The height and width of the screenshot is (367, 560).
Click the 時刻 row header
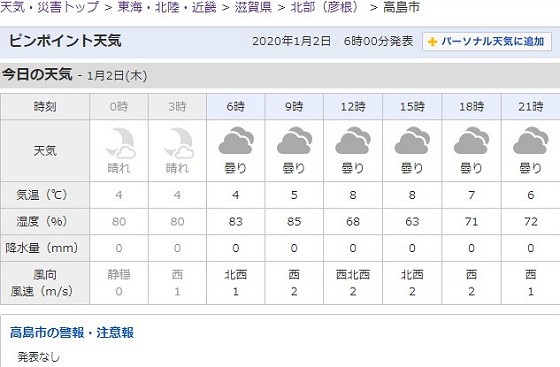click(45, 106)
